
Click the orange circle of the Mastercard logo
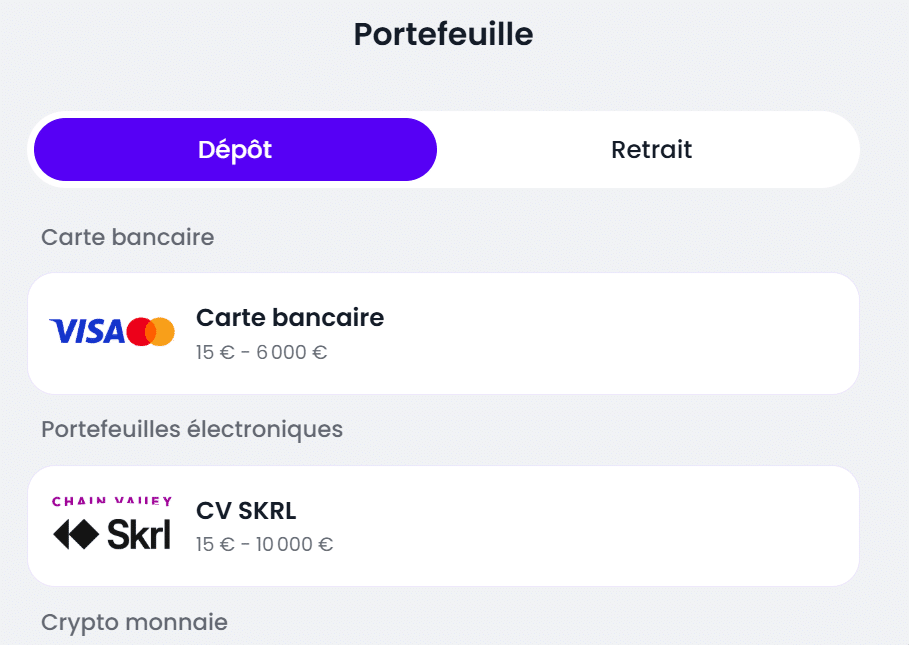point(164,331)
